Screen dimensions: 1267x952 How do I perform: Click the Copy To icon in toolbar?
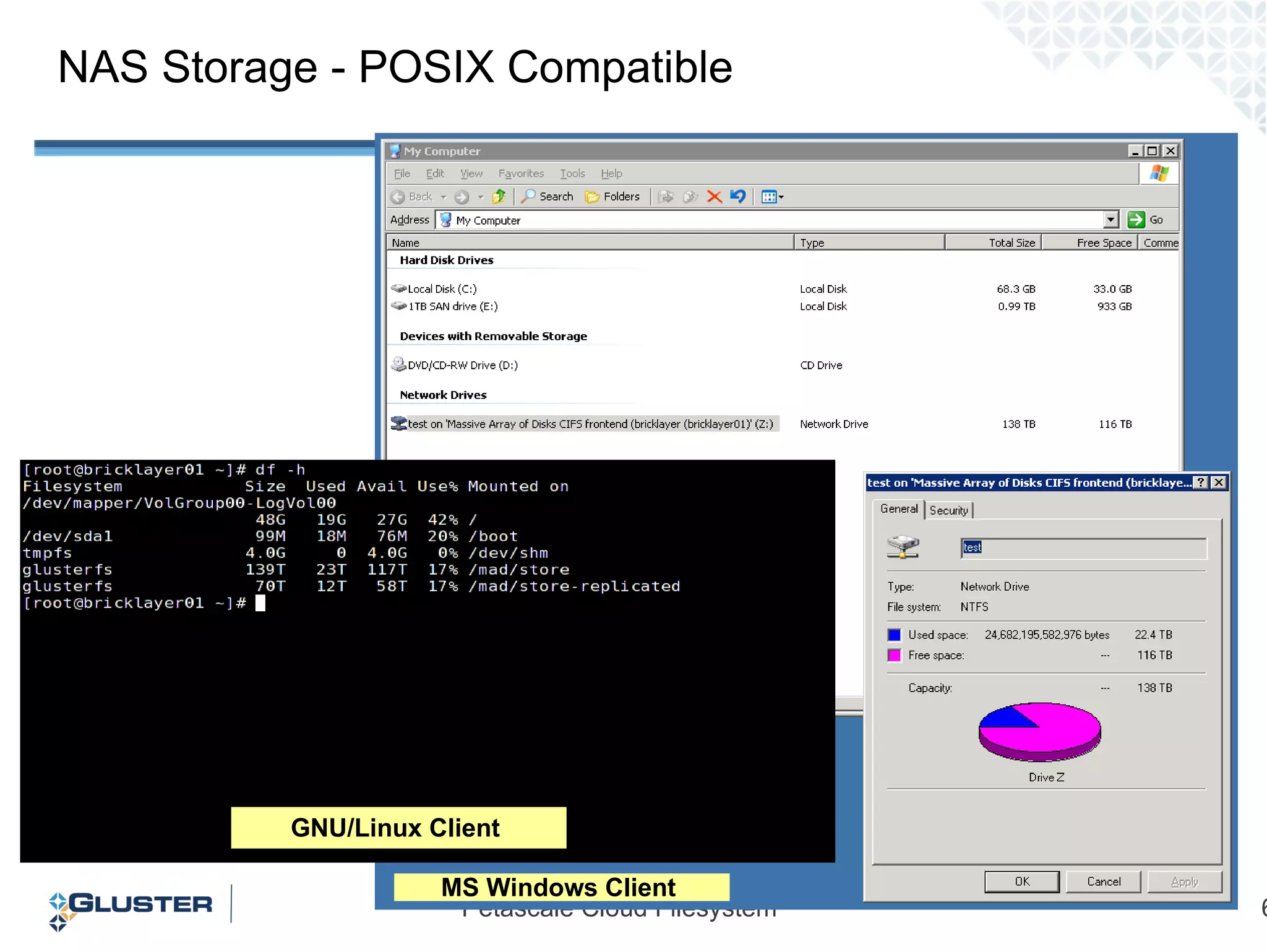[x=690, y=197]
